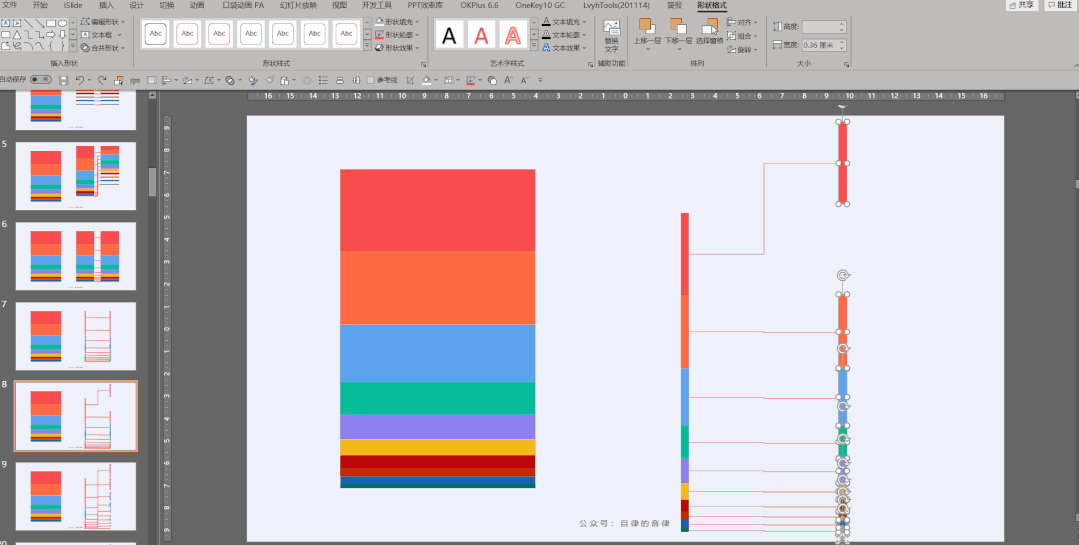Select the black-outlined Abc shape style
Screen dimensions: 1079x545
(x=156, y=34)
